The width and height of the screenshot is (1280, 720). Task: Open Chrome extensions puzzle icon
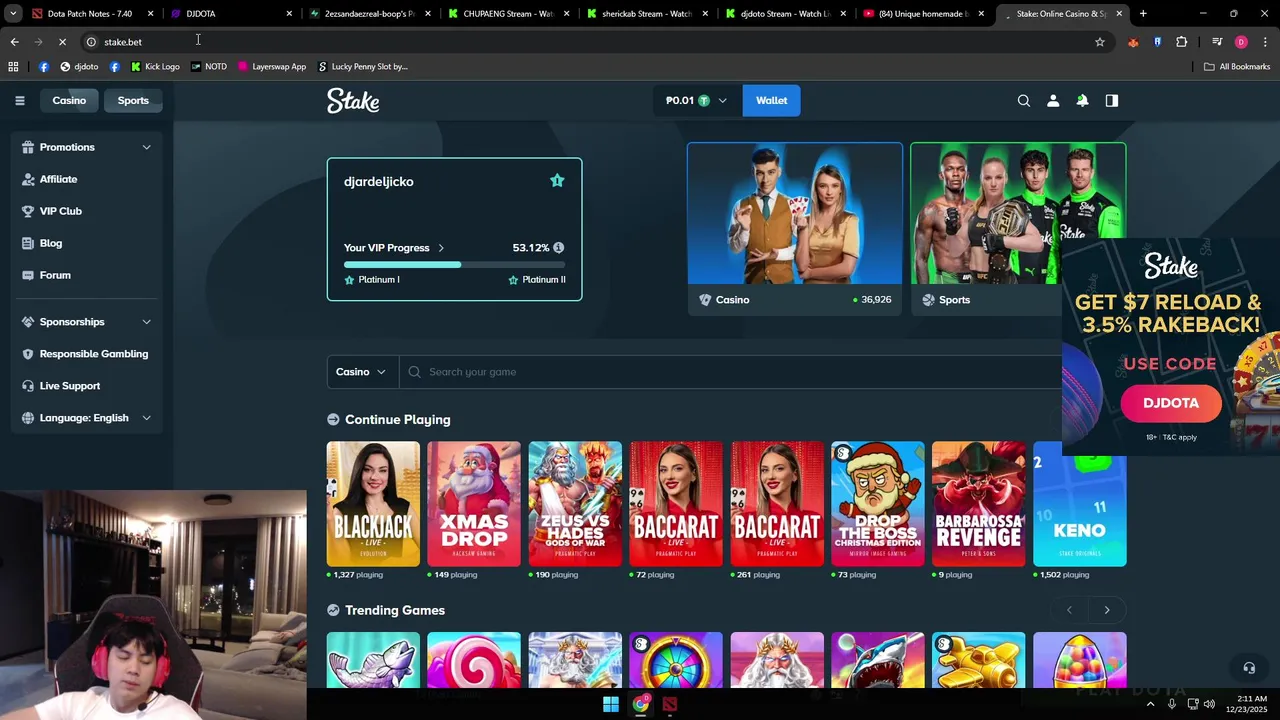coord(1181,42)
